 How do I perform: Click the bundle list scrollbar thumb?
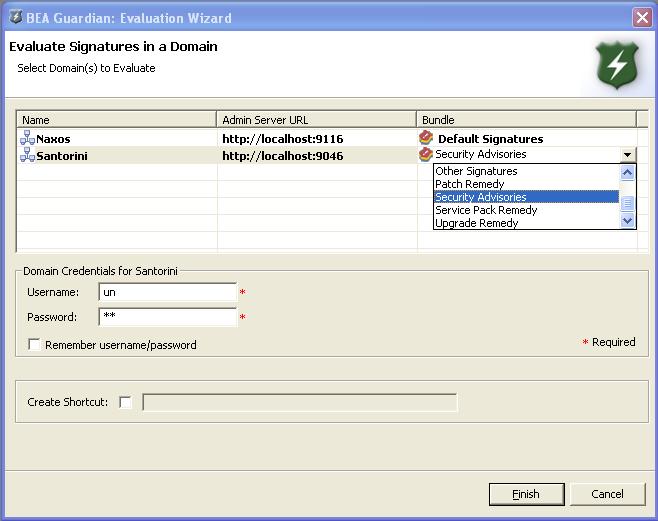click(x=627, y=203)
